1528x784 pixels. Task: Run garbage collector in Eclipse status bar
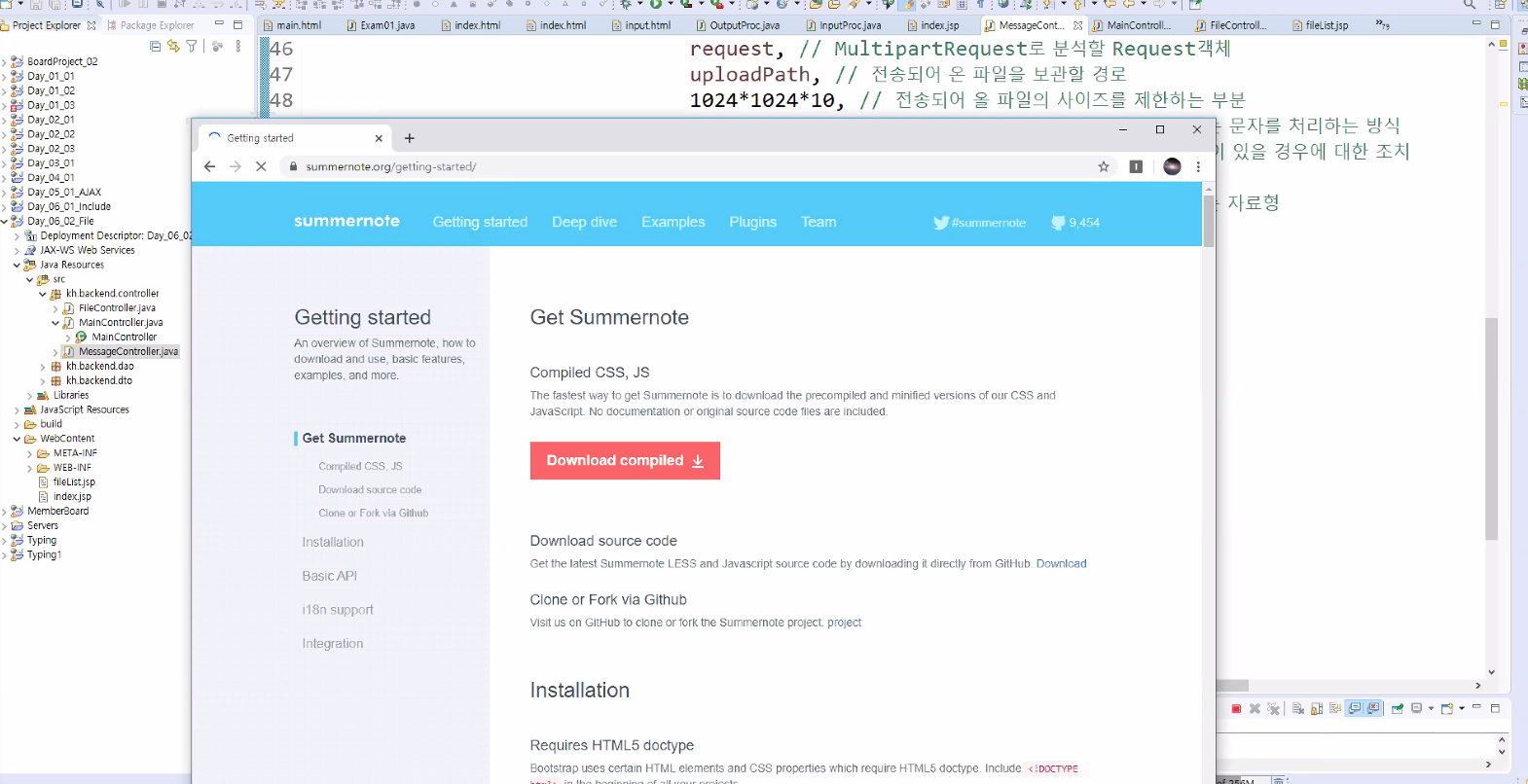[x=1280, y=780]
